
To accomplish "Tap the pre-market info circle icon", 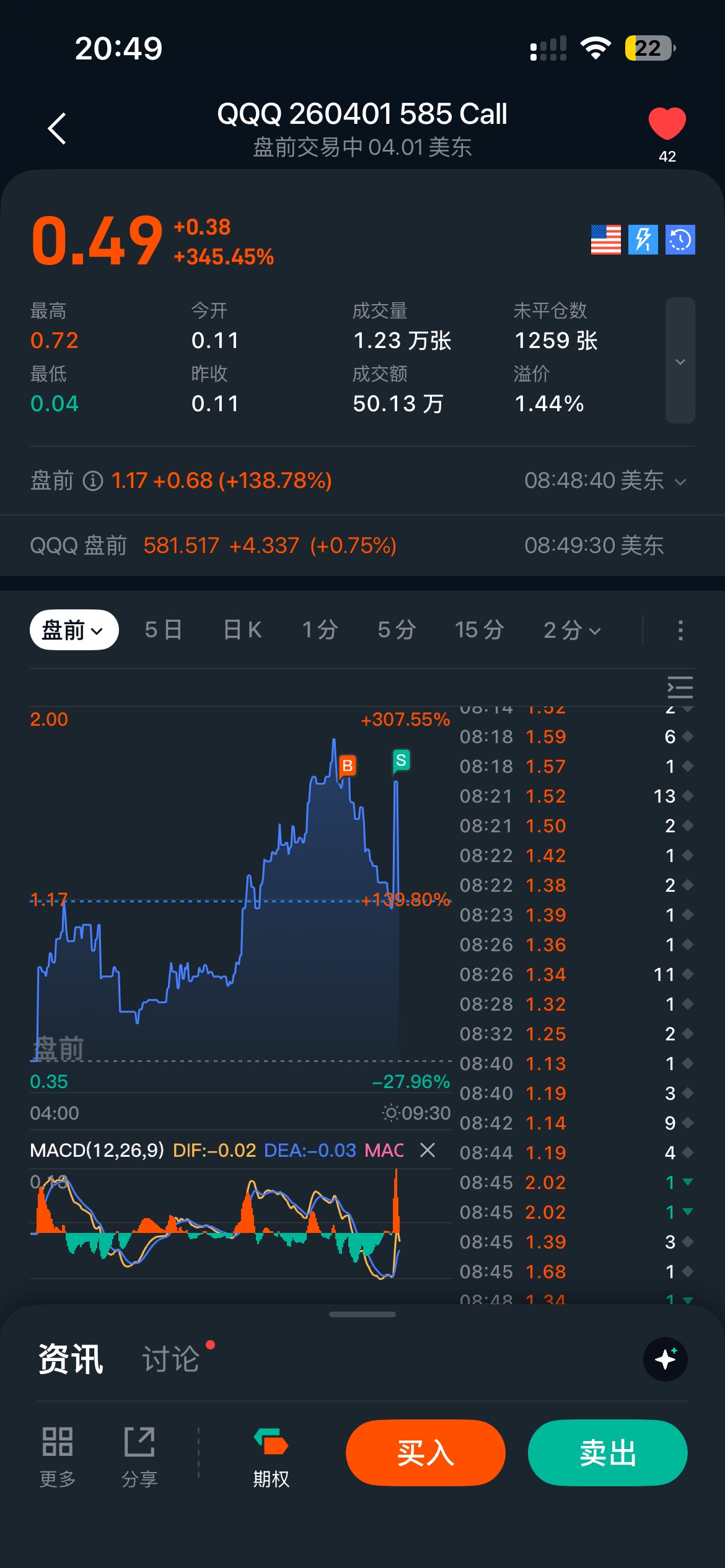I will 93,481.
